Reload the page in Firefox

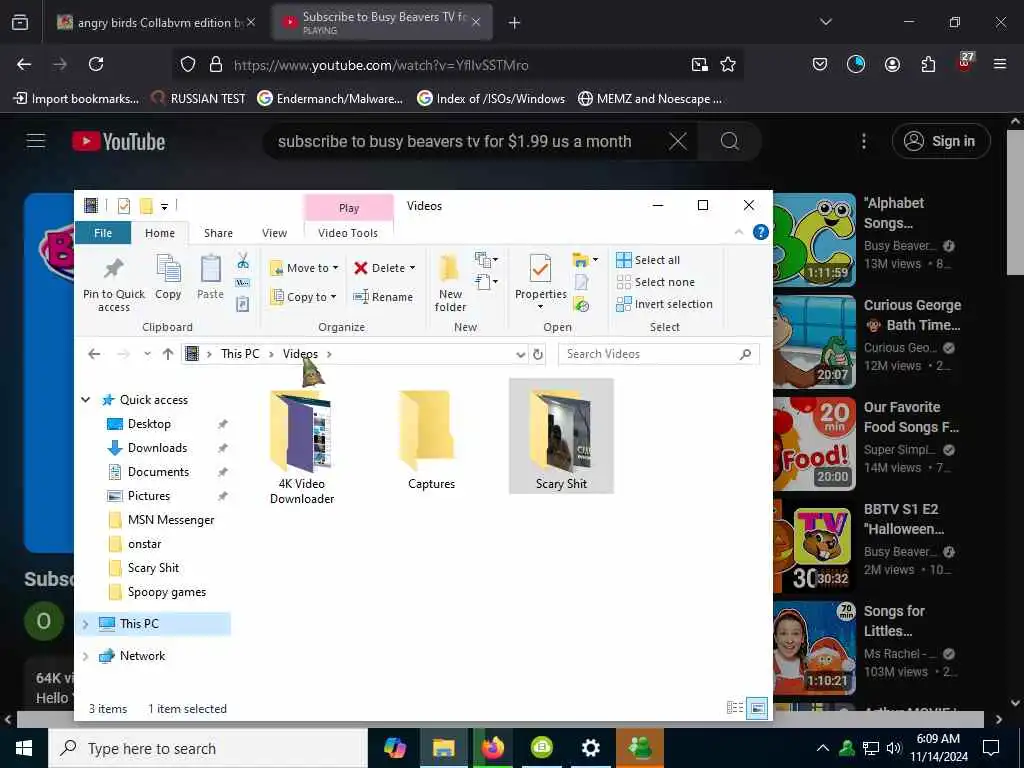click(96, 64)
